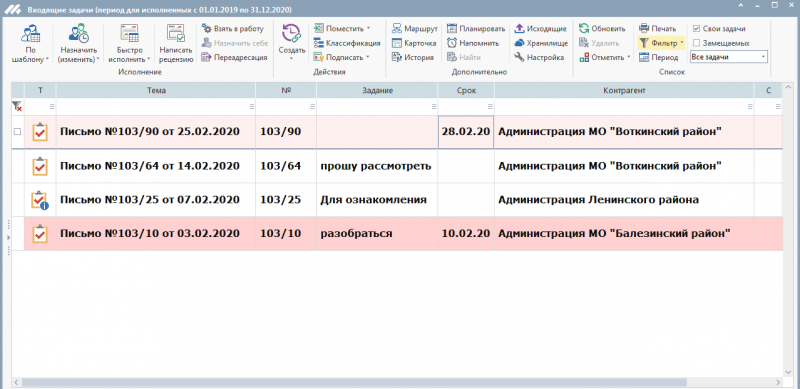Sort by Контрагент column header
Image resolution: width=800 pixels, height=389 pixels.
click(x=624, y=90)
